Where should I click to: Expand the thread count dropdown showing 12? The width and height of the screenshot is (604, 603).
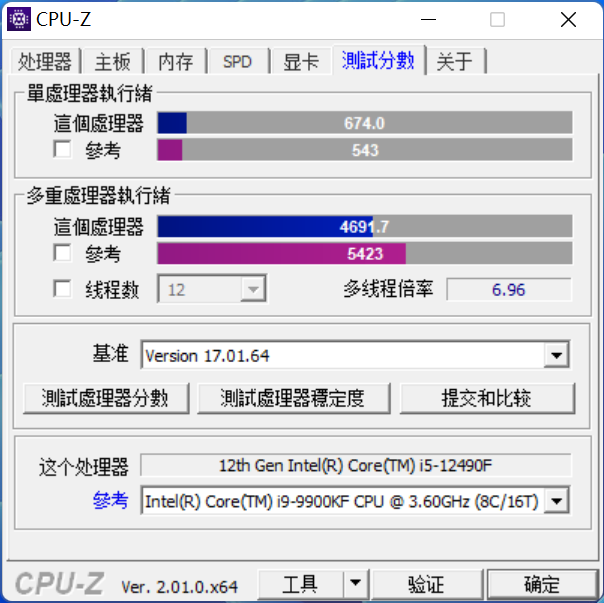(x=253, y=289)
